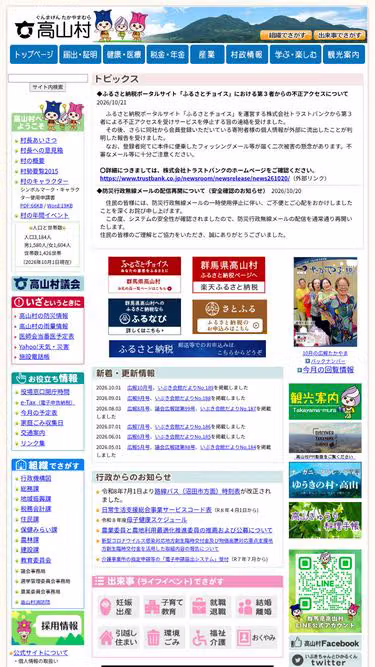Image resolution: width=375 pixels, height=667 pixels.
Task: Click the サイト内検索 button
Action: pos(48,87)
